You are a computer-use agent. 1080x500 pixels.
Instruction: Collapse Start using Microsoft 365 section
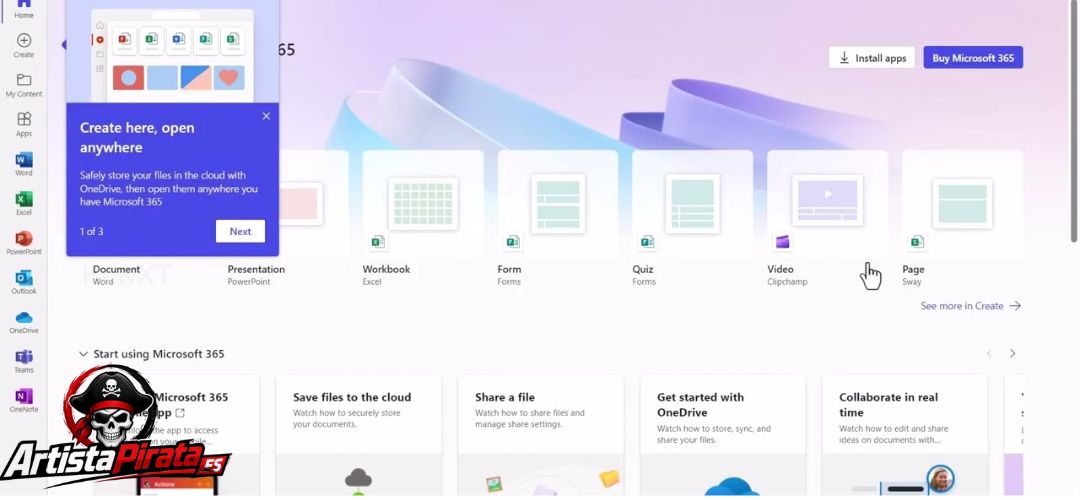[x=83, y=354]
